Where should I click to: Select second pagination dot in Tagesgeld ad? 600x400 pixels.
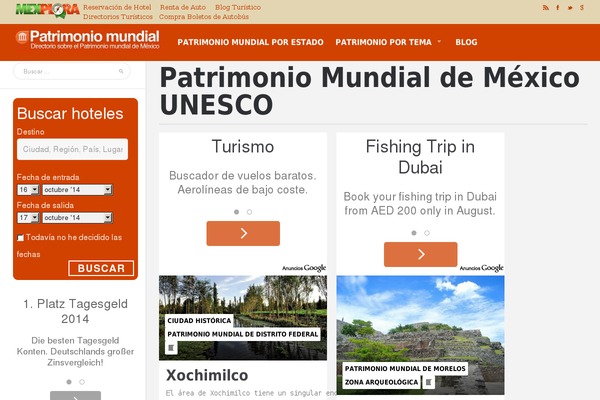pos(82,382)
